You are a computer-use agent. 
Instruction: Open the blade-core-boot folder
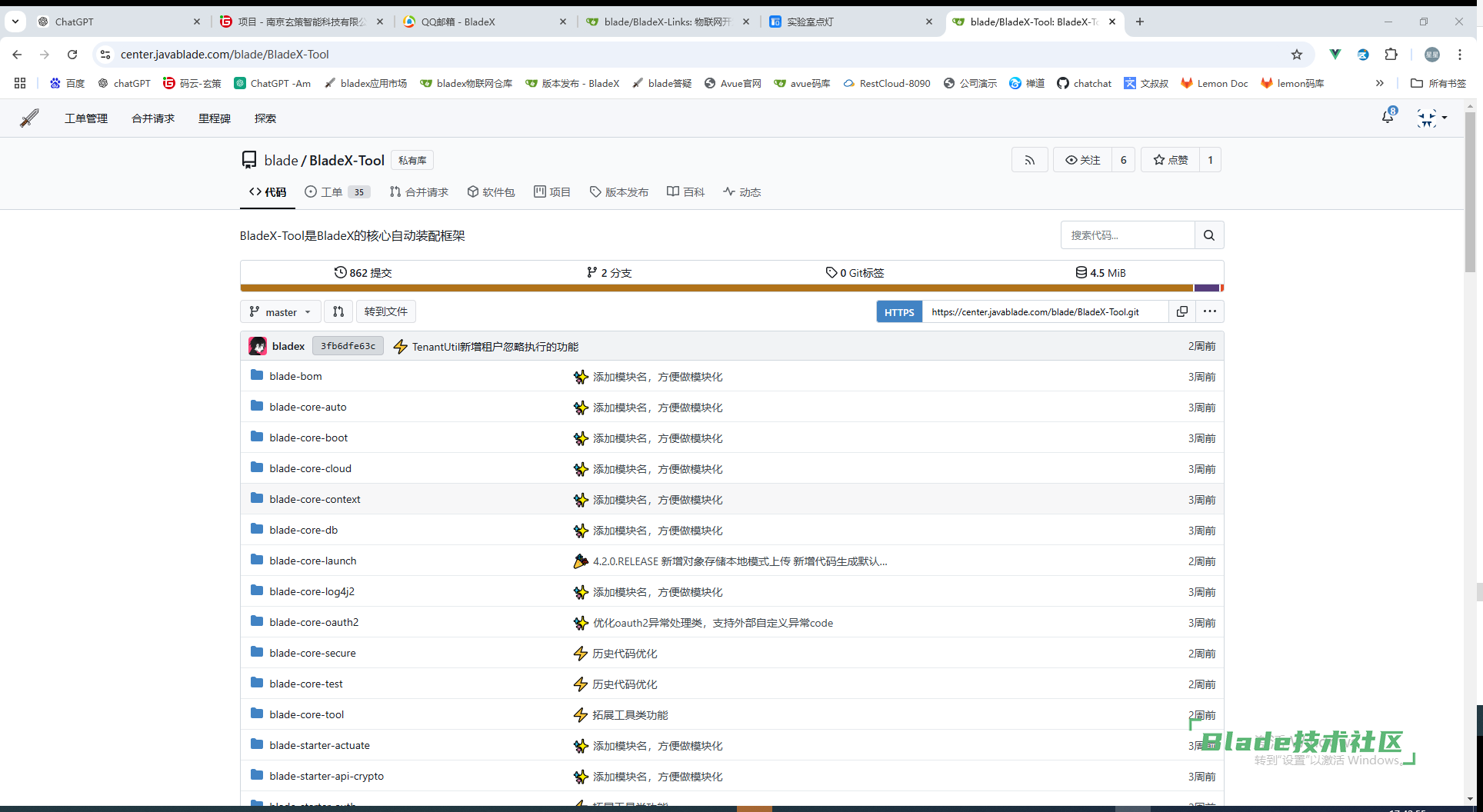[308, 438]
